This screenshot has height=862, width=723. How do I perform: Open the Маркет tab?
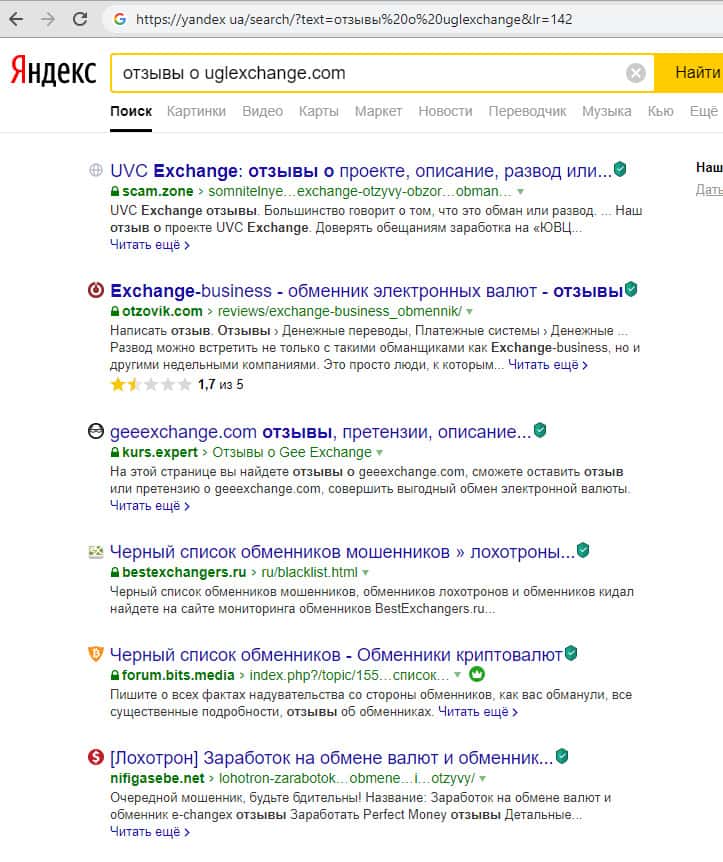[378, 112]
